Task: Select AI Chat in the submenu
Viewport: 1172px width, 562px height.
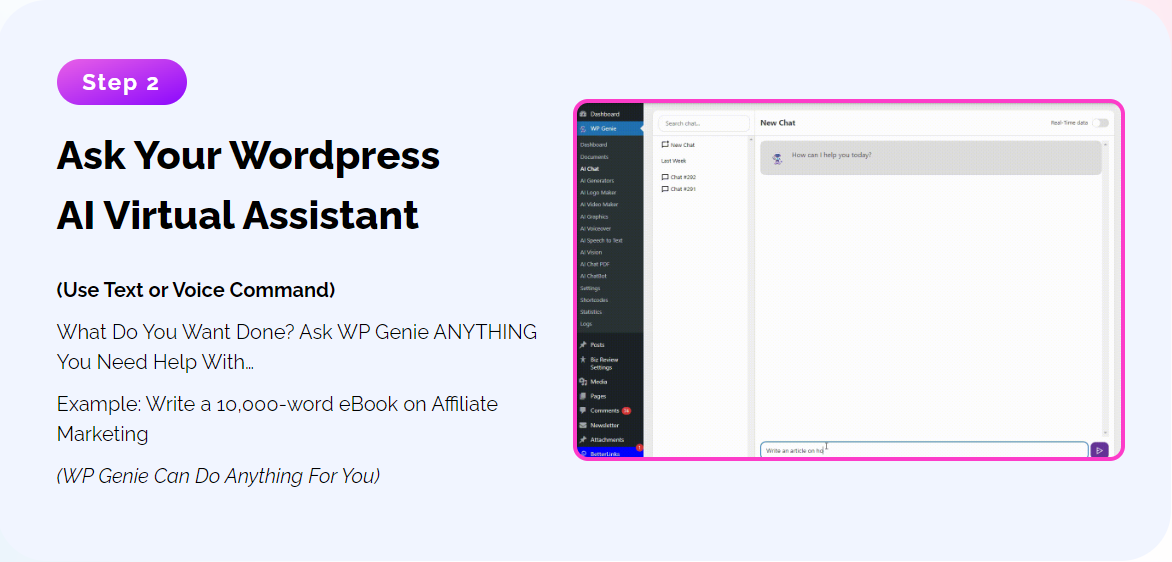Action: click(x=589, y=169)
